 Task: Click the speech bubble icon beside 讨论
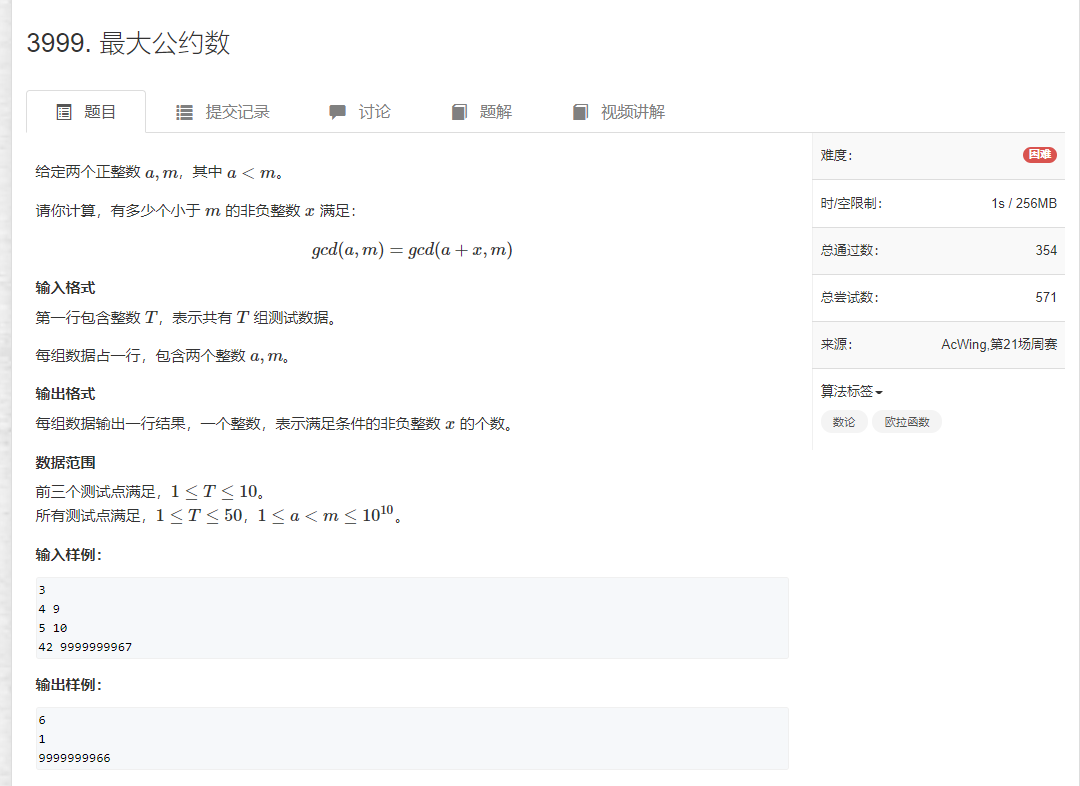(339, 112)
